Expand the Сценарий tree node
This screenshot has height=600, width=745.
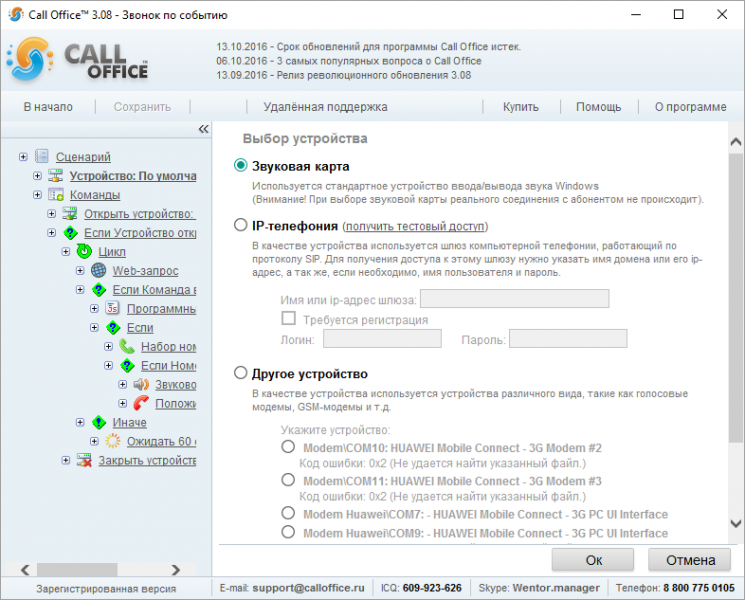click(x=23, y=156)
